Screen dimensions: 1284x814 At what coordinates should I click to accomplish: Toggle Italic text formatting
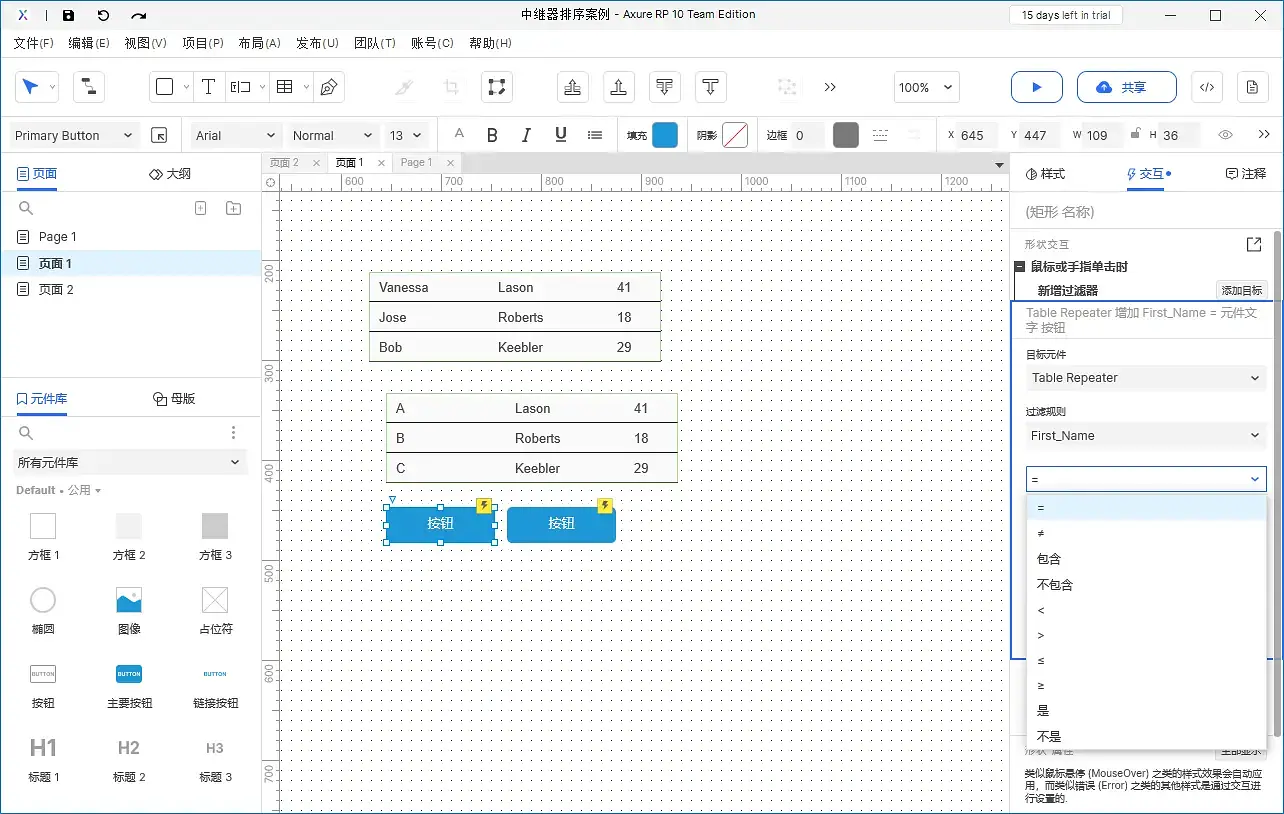pyautogui.click(x=526, y=135)
